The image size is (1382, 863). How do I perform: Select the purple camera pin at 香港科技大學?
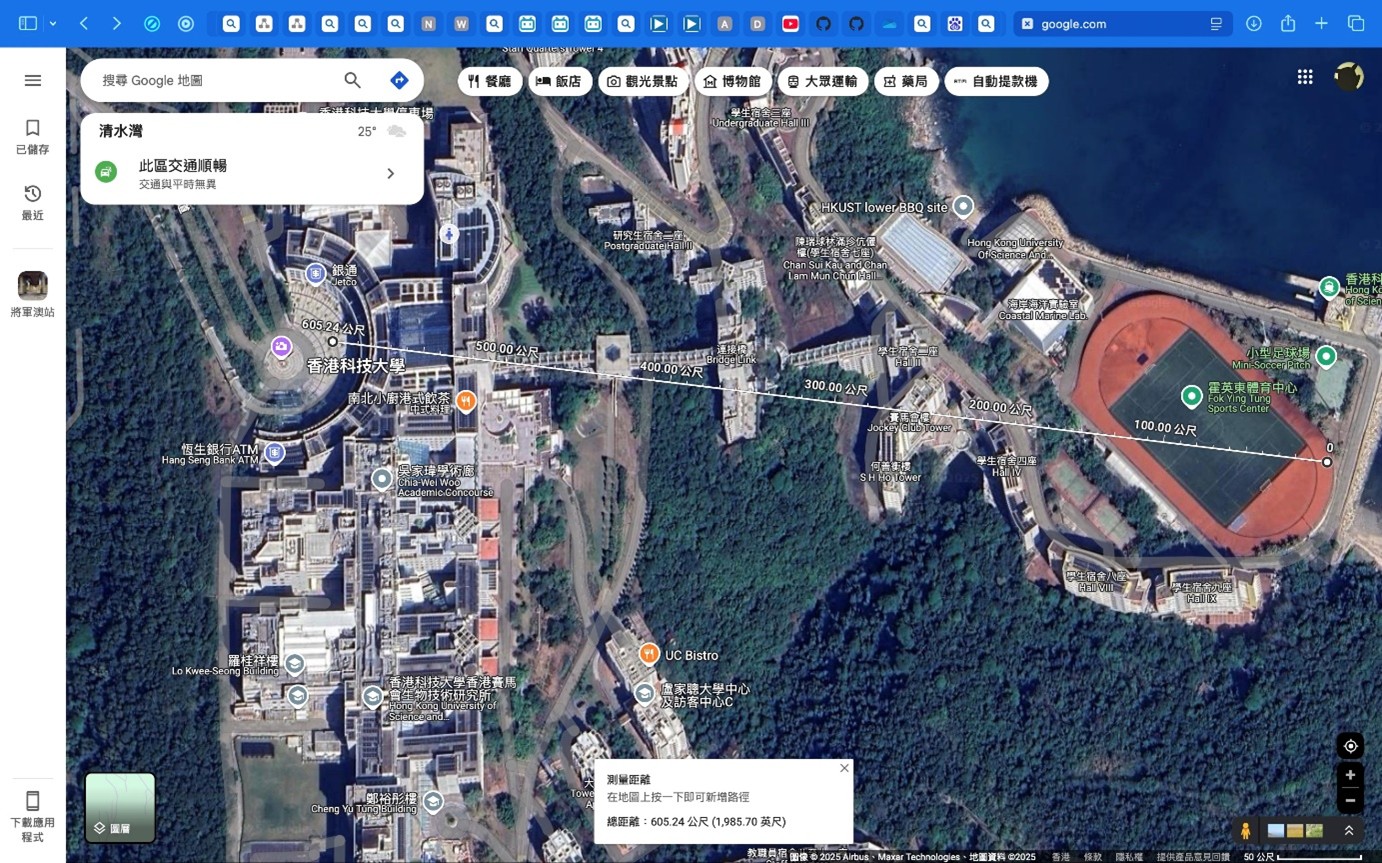click(281, 347)
